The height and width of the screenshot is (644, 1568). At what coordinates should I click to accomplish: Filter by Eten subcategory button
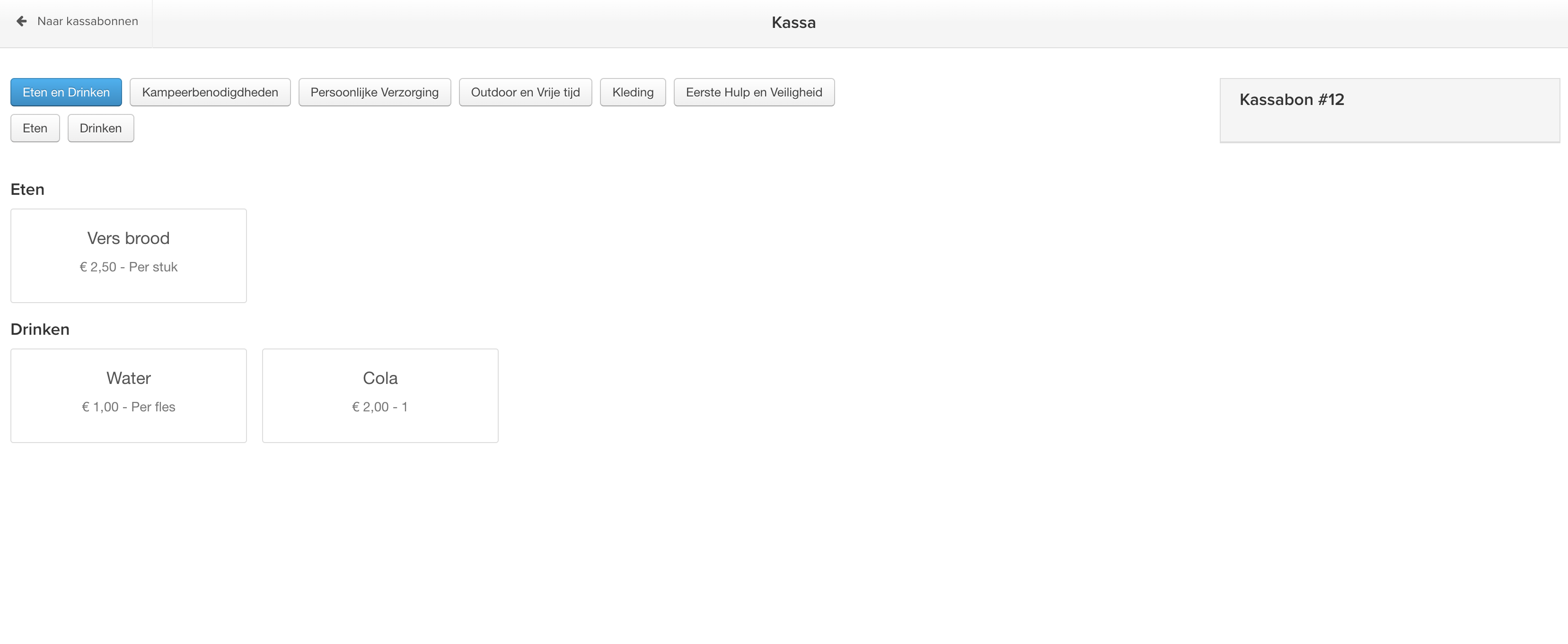click(35, 128)
